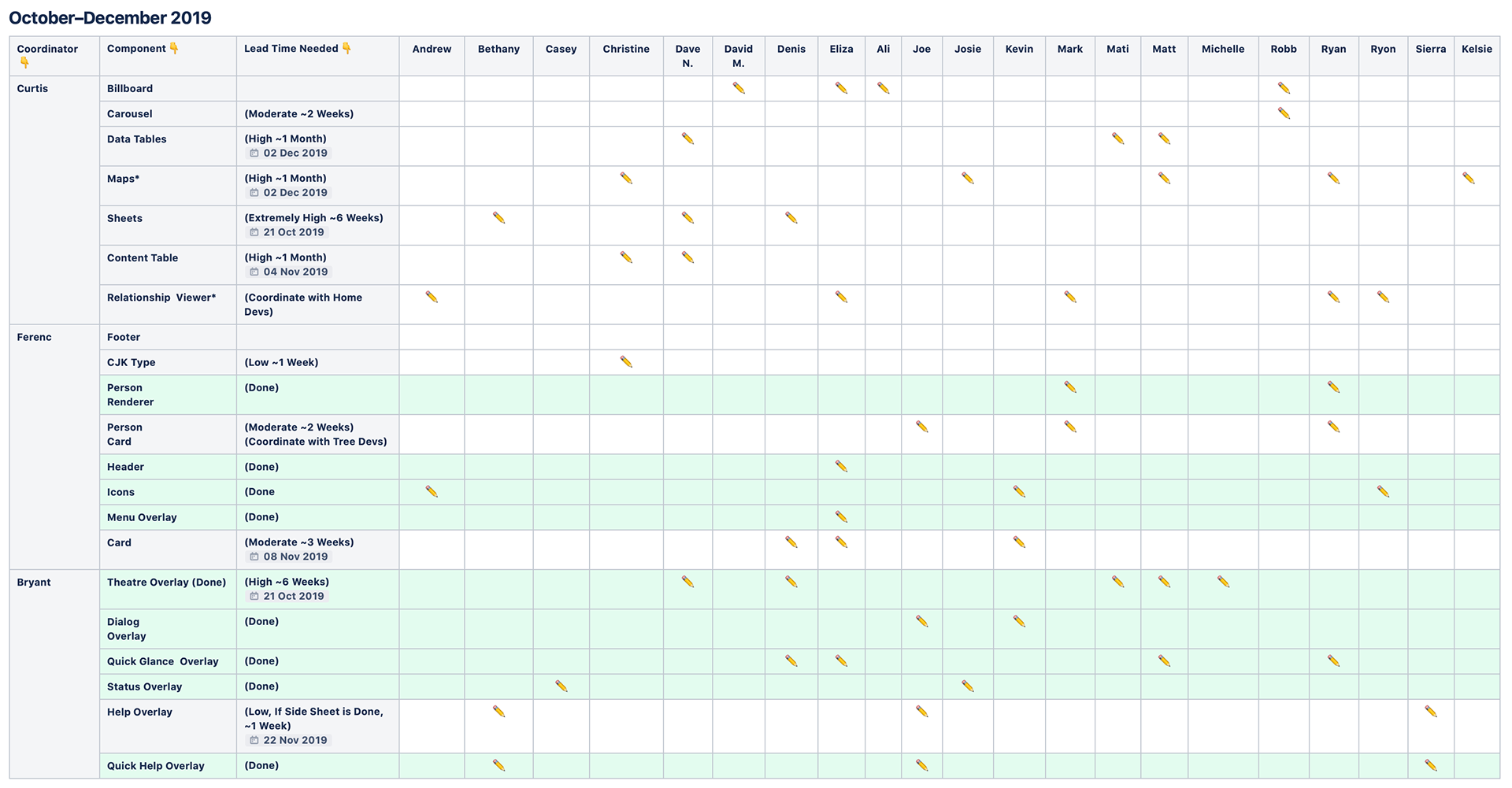Open the 08 Nov 2019 date chip
The width and height of the screenshot is (1512, 788).
coord(288,557)
